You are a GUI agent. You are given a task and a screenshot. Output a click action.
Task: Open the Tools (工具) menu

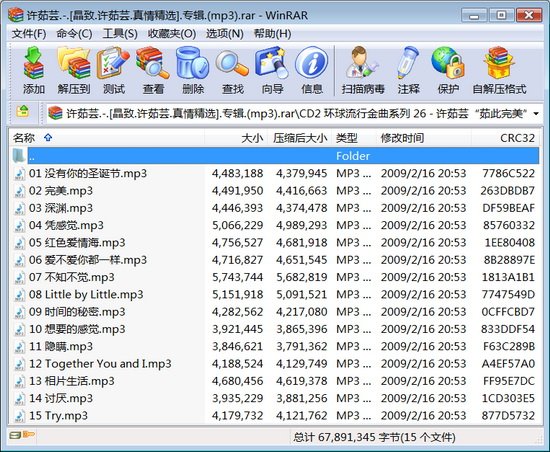pyautogui.click(x=120, y=34)
